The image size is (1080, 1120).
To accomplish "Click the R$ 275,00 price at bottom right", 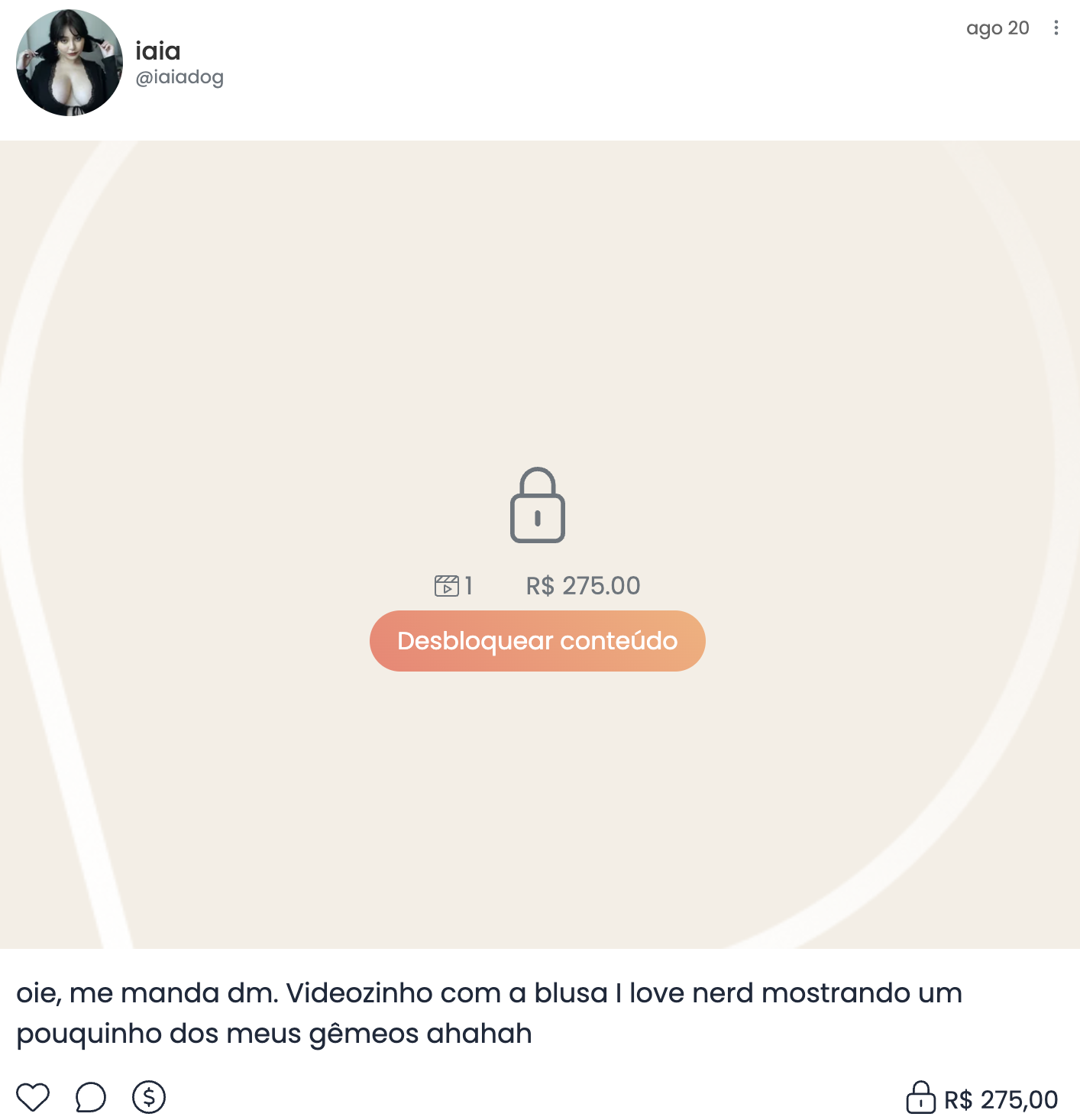I will tap(1001, 1099).
